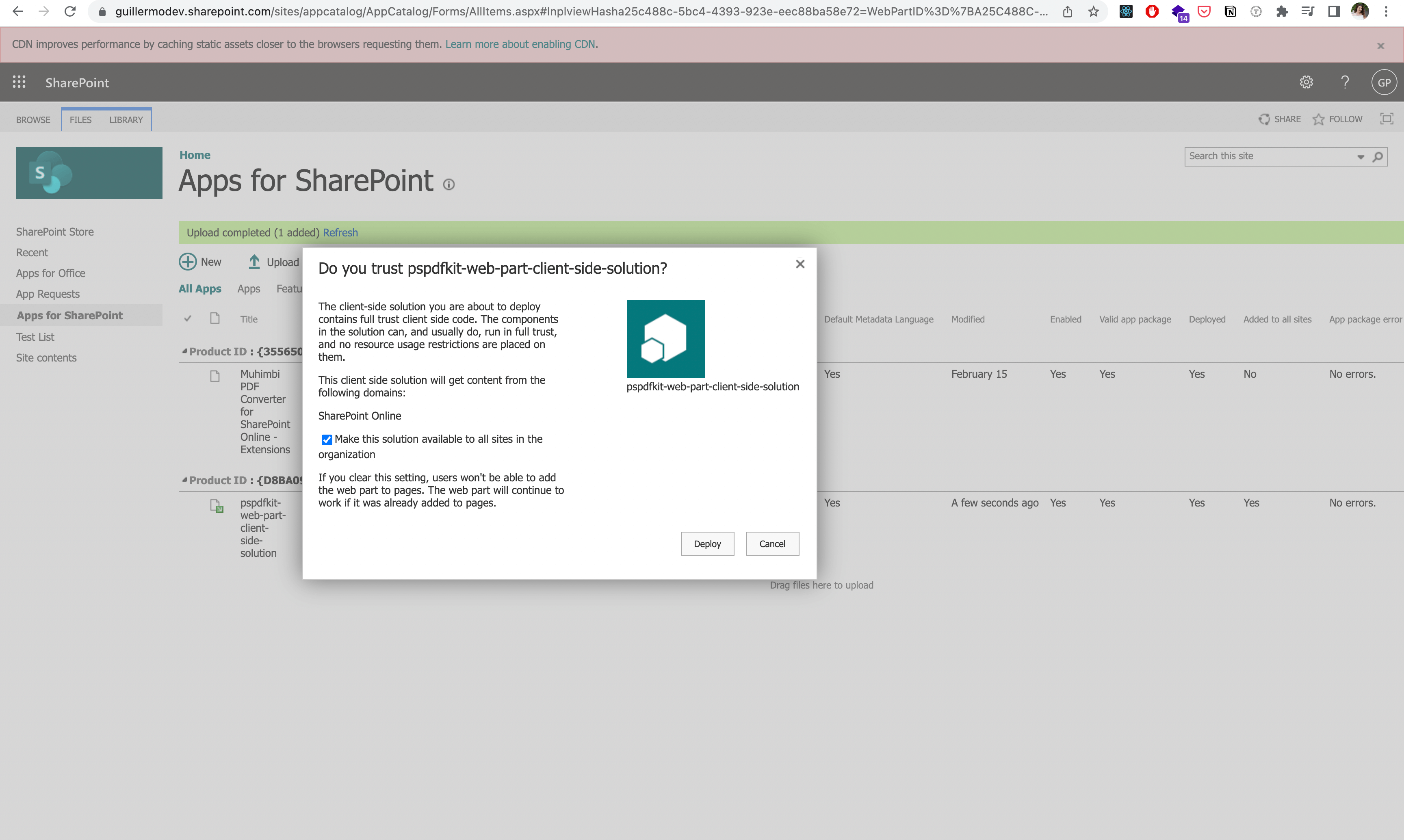Viewport: 1404px width, 840px height.
Task: Open Muhimbi PDF Converter item title
Action: click(x=265, y=411)
